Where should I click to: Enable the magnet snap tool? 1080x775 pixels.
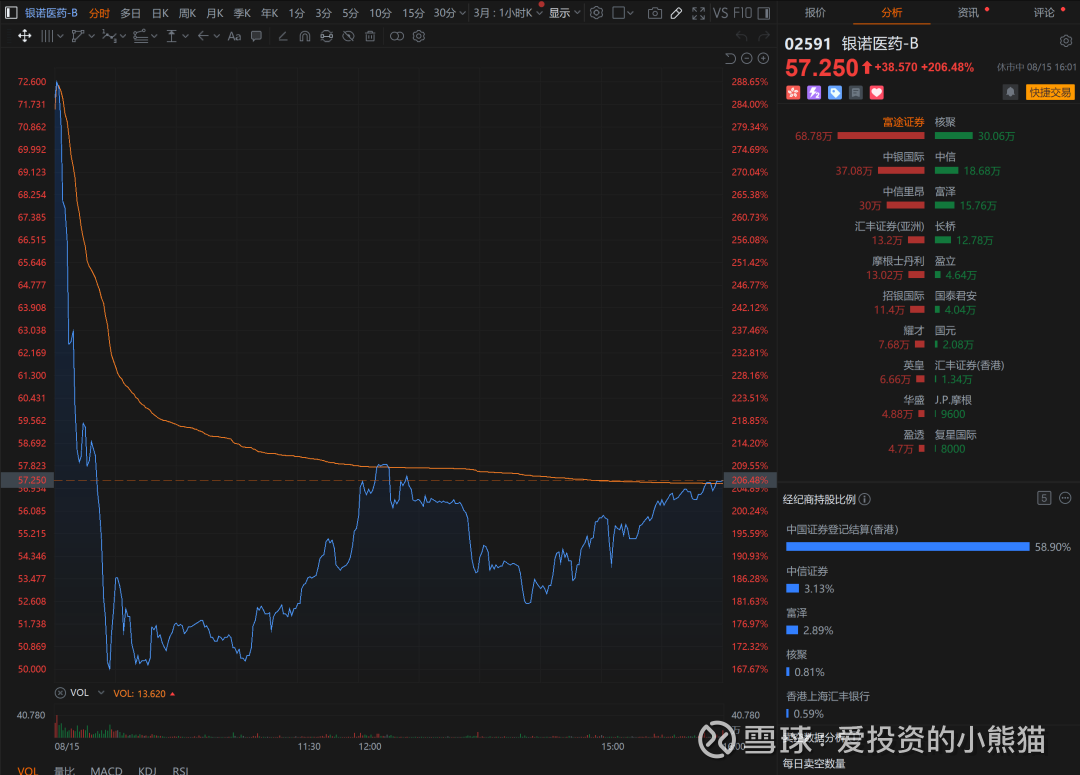304,36
